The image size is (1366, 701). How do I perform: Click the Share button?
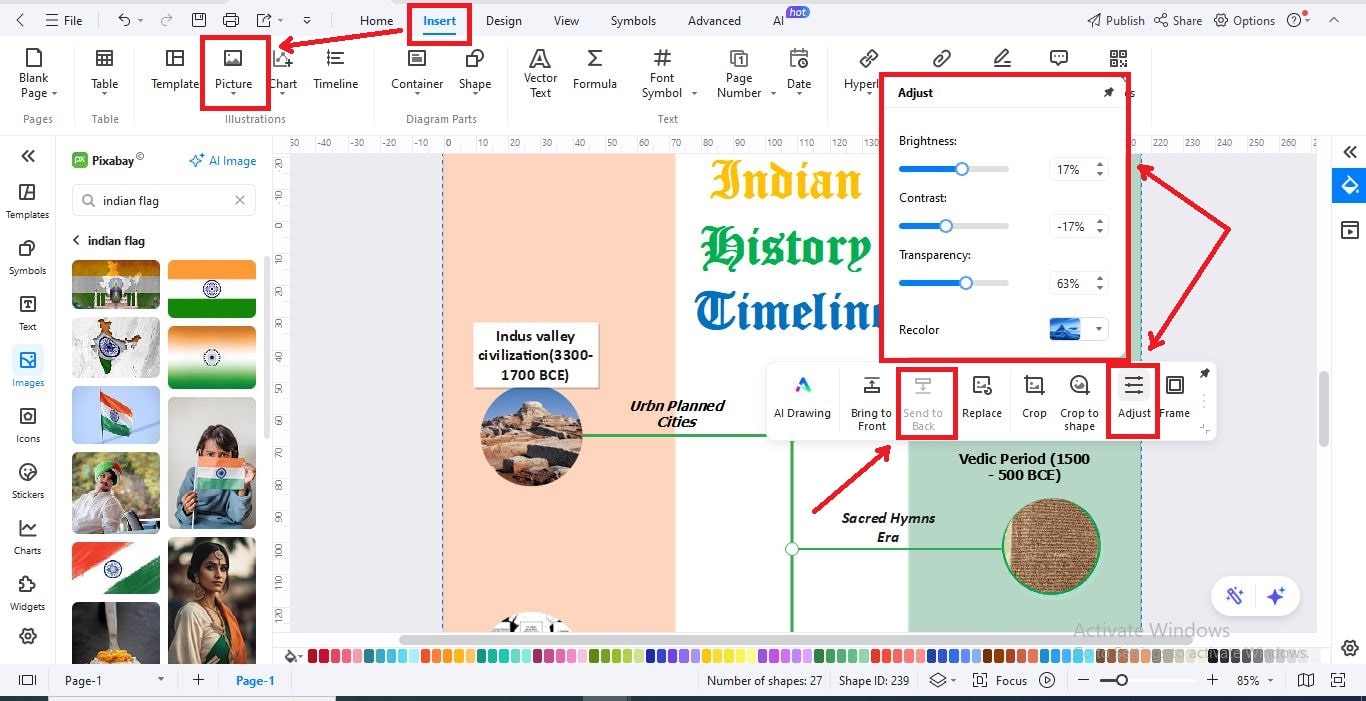pyautogui.click(x=1178, y=20)
